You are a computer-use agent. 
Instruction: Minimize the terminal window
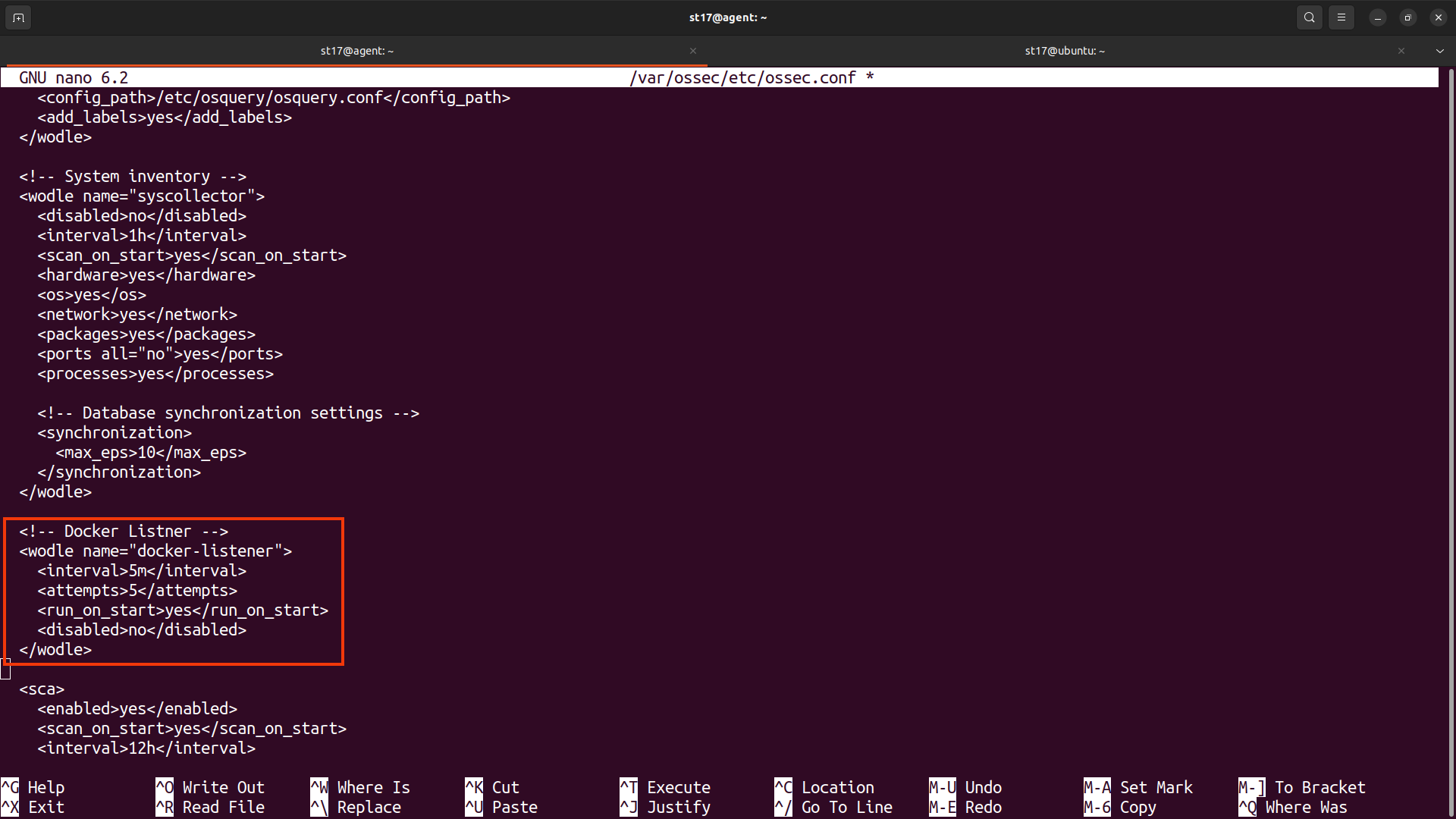click(x=1378, y=17)
